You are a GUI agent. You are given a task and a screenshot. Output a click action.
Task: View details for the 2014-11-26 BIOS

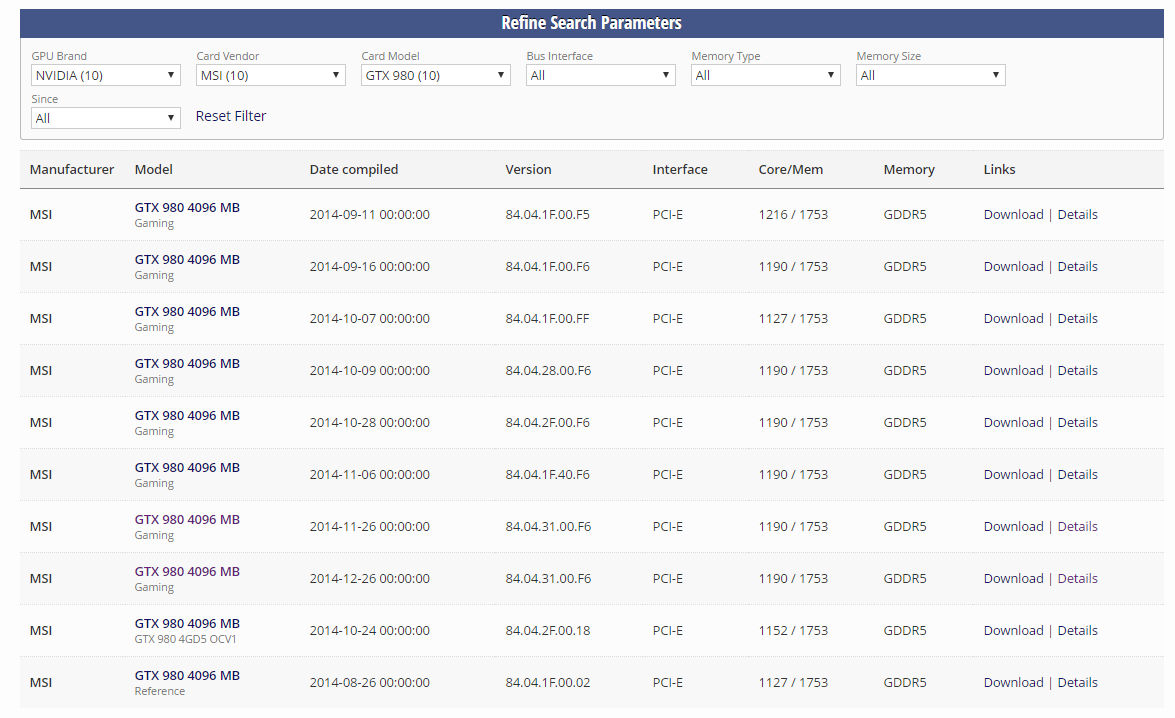(x=1078, y=526)
